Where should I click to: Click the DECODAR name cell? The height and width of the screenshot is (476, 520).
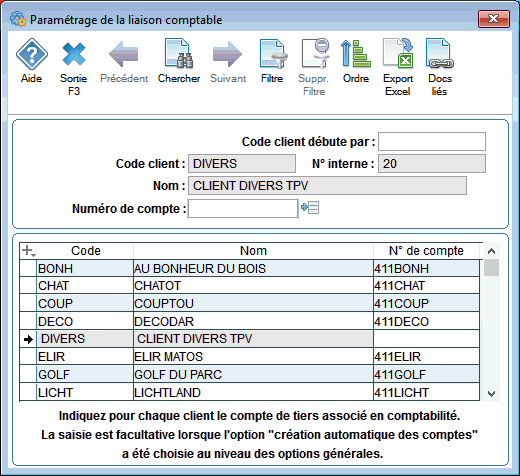[x=253, y=321]
